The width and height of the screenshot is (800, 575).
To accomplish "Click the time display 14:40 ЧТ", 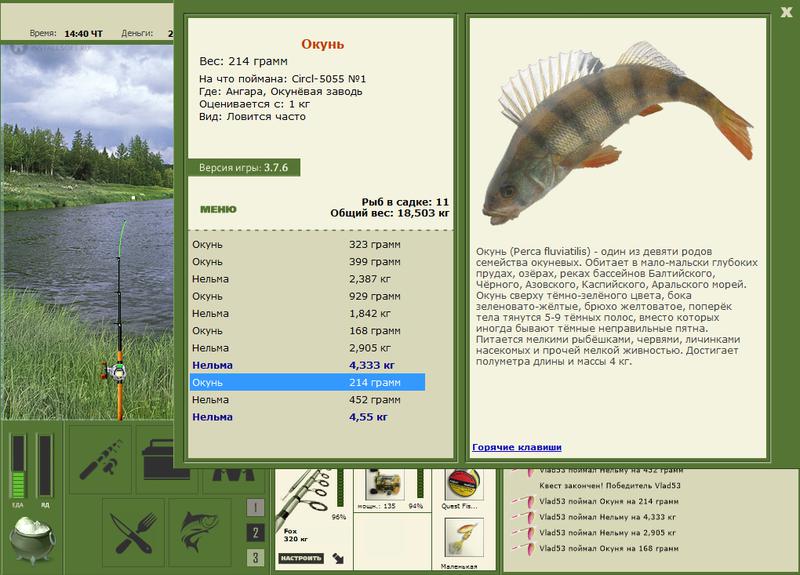I will (x=83, y=34).
